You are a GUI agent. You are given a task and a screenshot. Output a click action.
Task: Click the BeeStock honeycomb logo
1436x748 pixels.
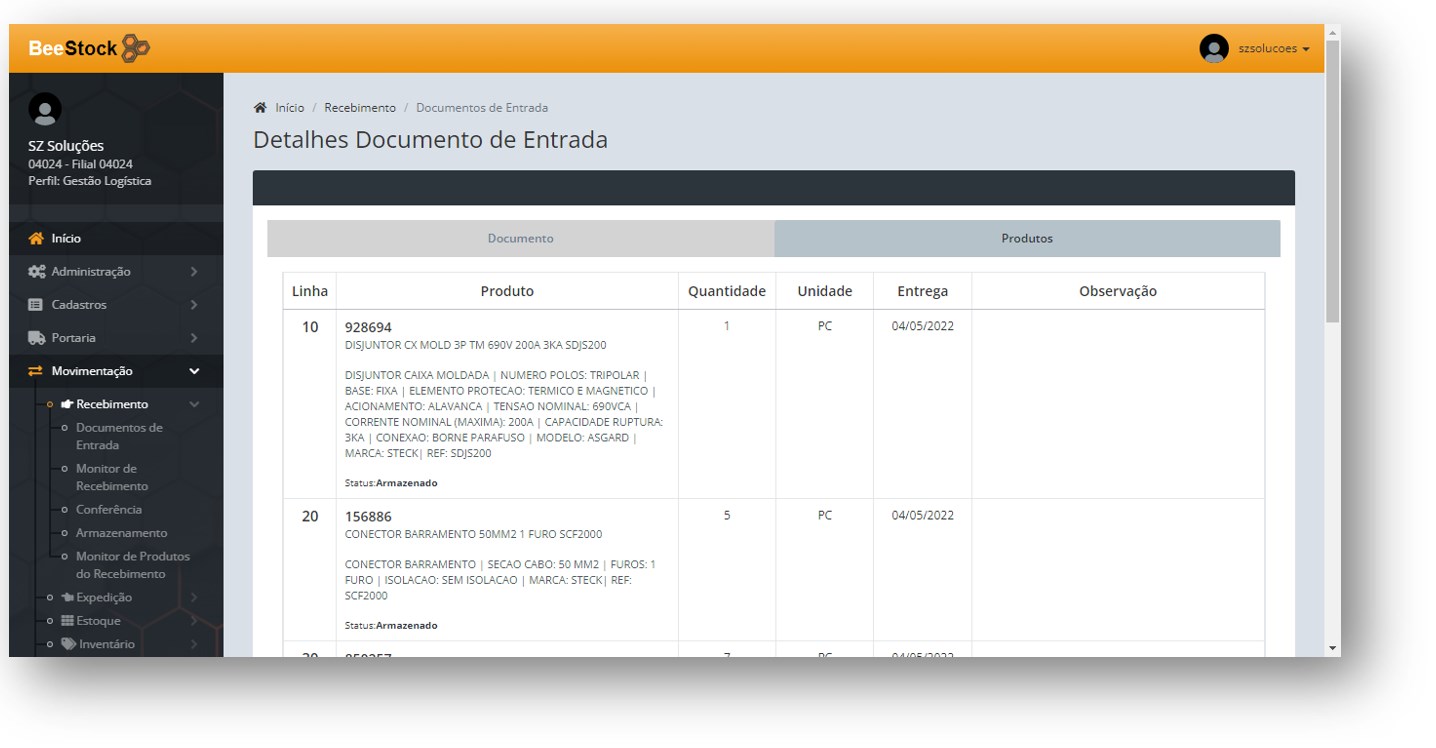click(135, 48)
